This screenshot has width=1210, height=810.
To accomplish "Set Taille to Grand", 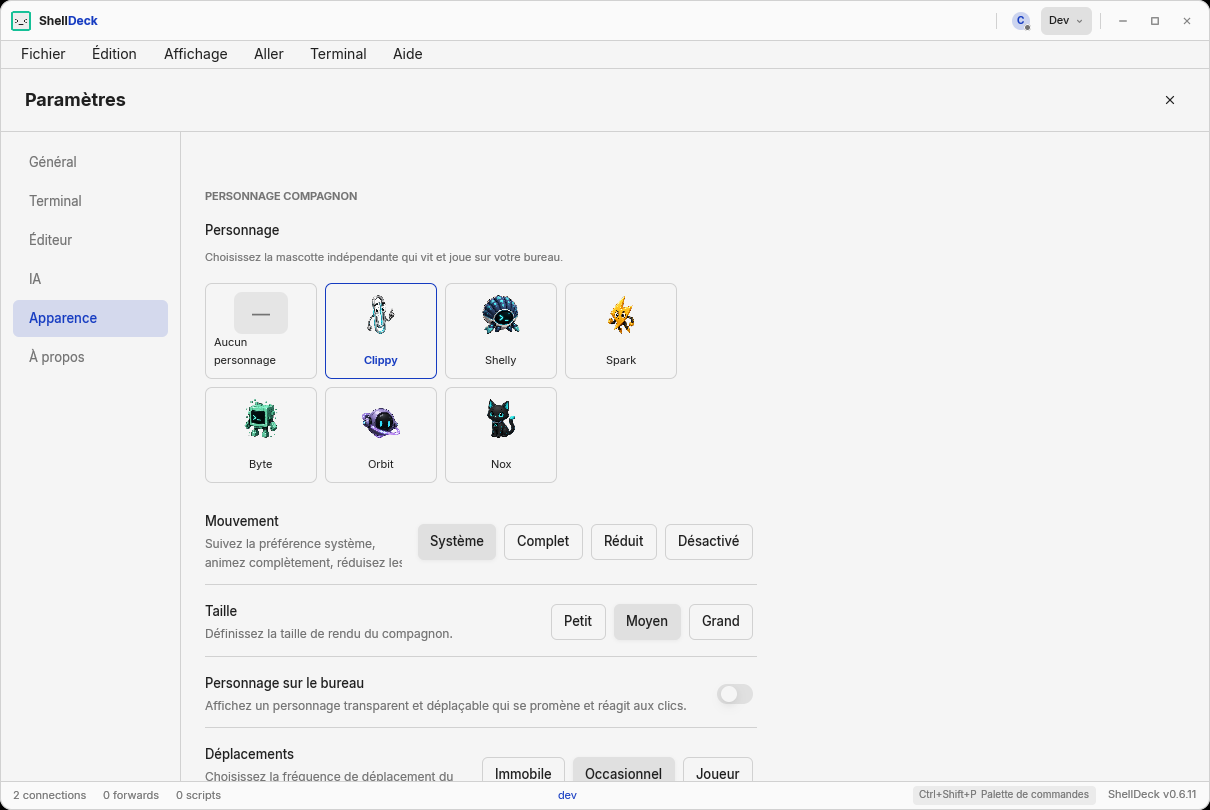I will point(721,622).
